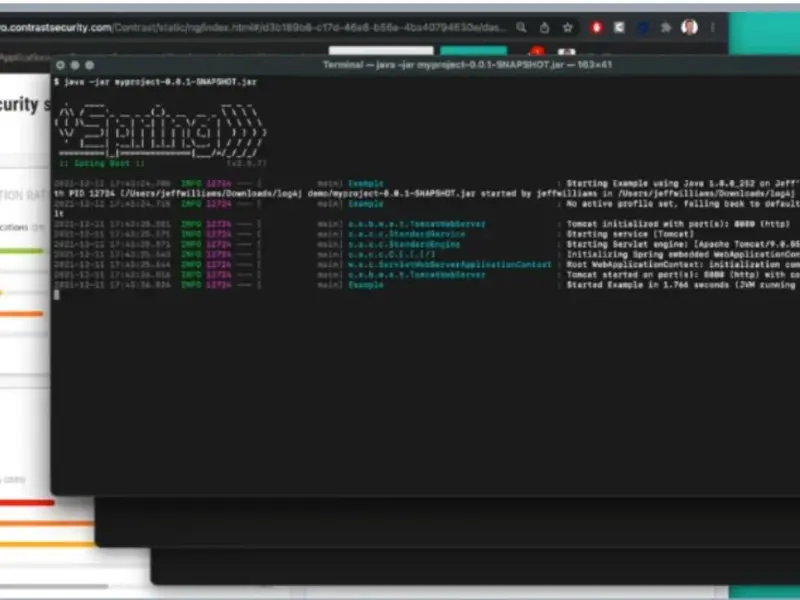Open the red extension icon in browser toolbar

(x=596, y=28)
